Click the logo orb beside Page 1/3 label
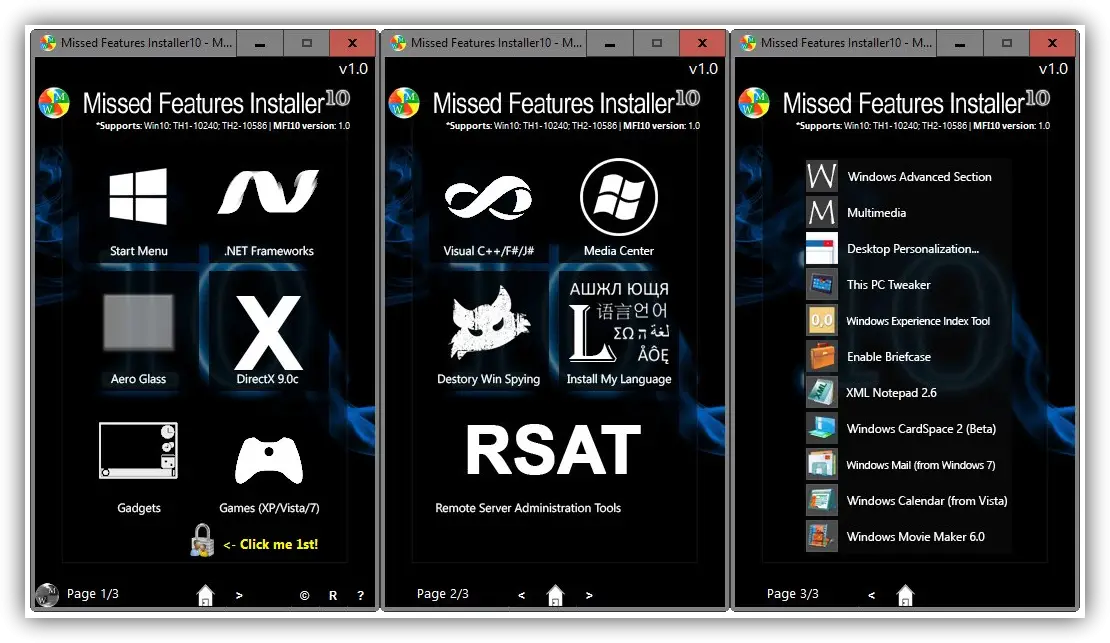Image resolution: width=1110 pixels, height=643 pixels. click(47, 594)
